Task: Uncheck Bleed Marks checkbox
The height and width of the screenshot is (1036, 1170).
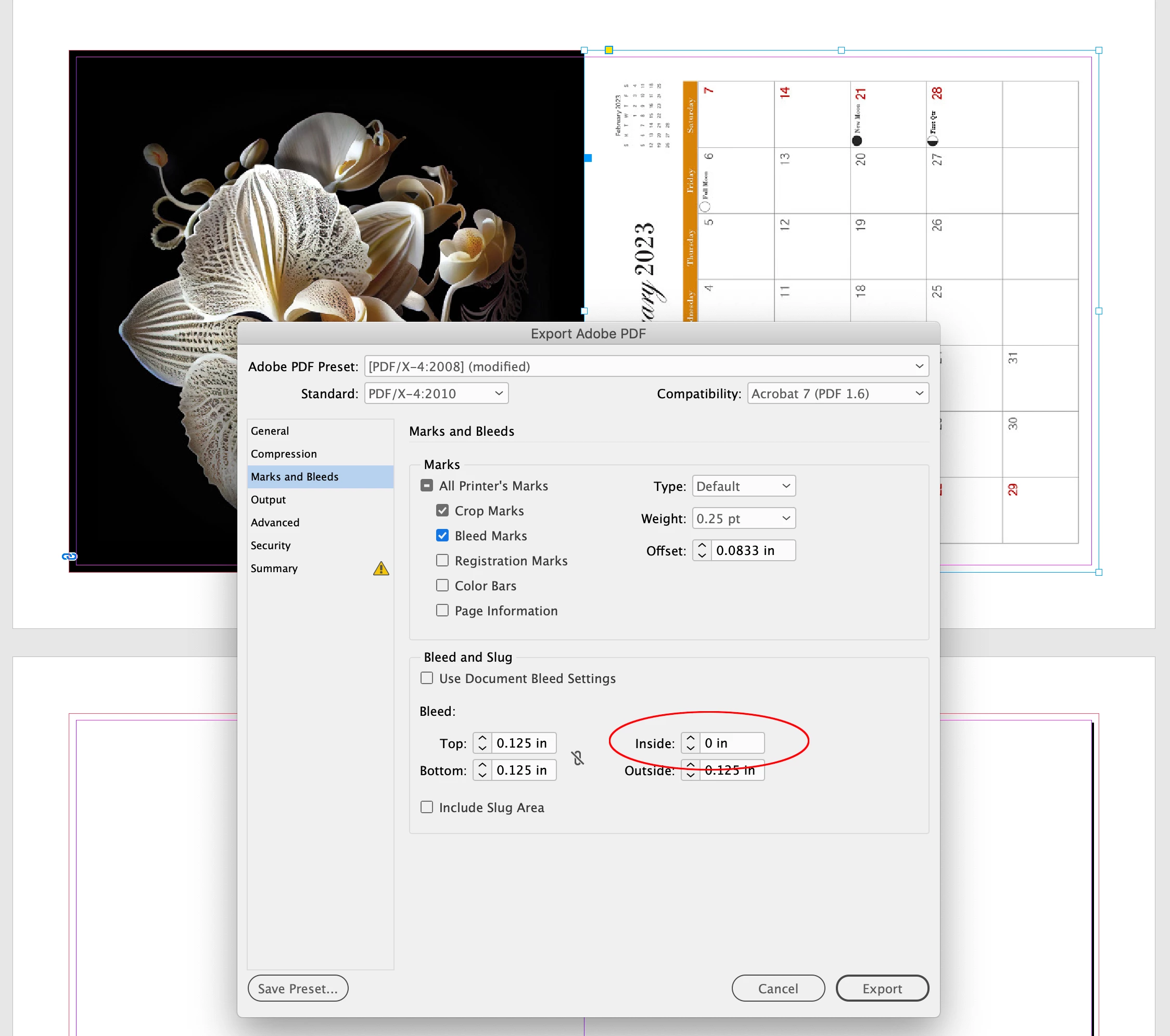Action: pos(442,536)
